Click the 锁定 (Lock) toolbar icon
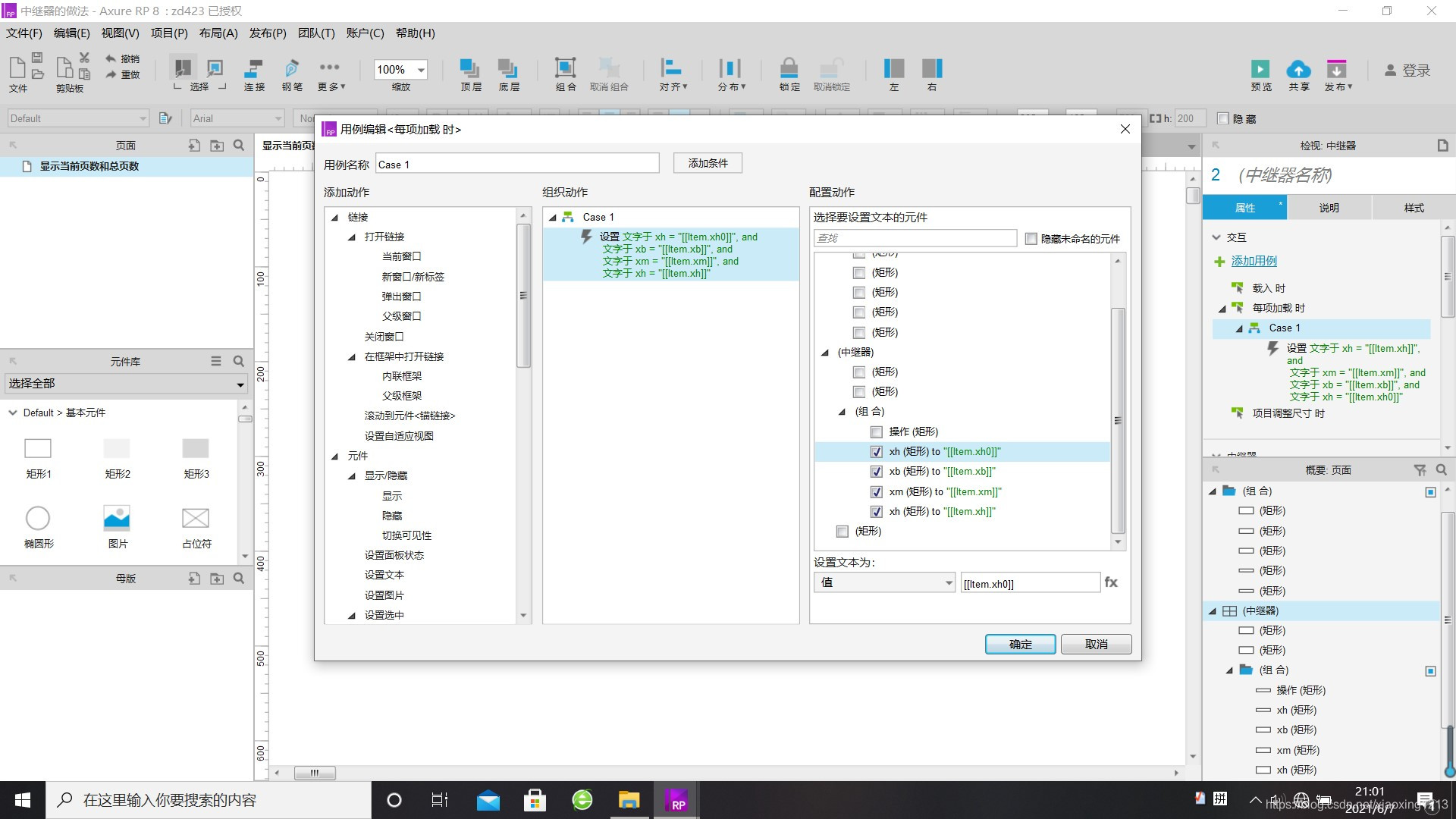This screenshot has width=1456, height=819. point(789,69)
